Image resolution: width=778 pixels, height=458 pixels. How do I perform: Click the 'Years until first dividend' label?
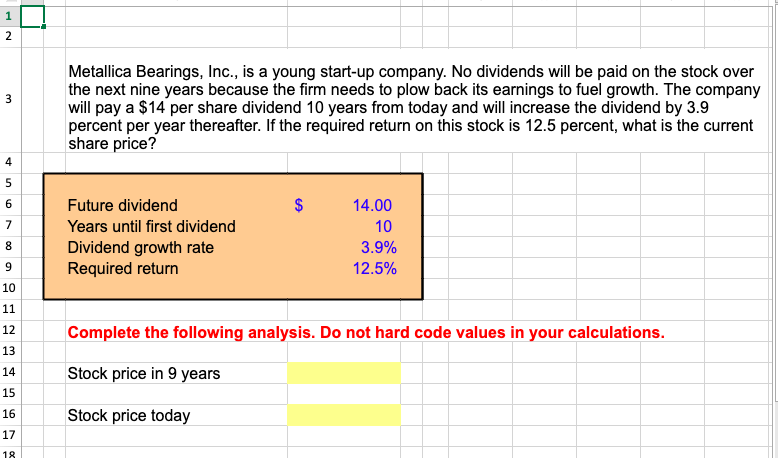pos(151,226)
